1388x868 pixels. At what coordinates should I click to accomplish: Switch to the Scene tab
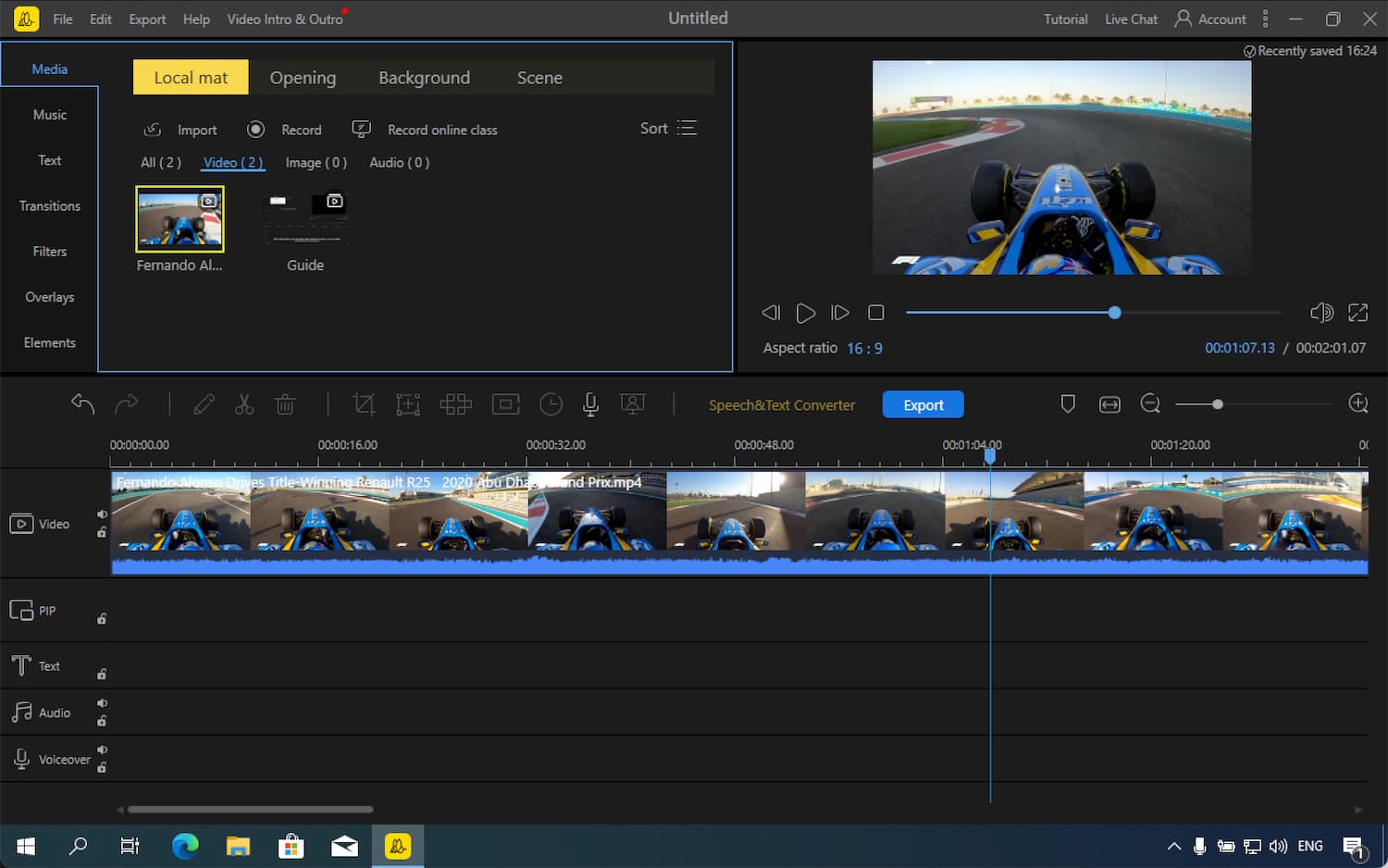pos(539,78)
